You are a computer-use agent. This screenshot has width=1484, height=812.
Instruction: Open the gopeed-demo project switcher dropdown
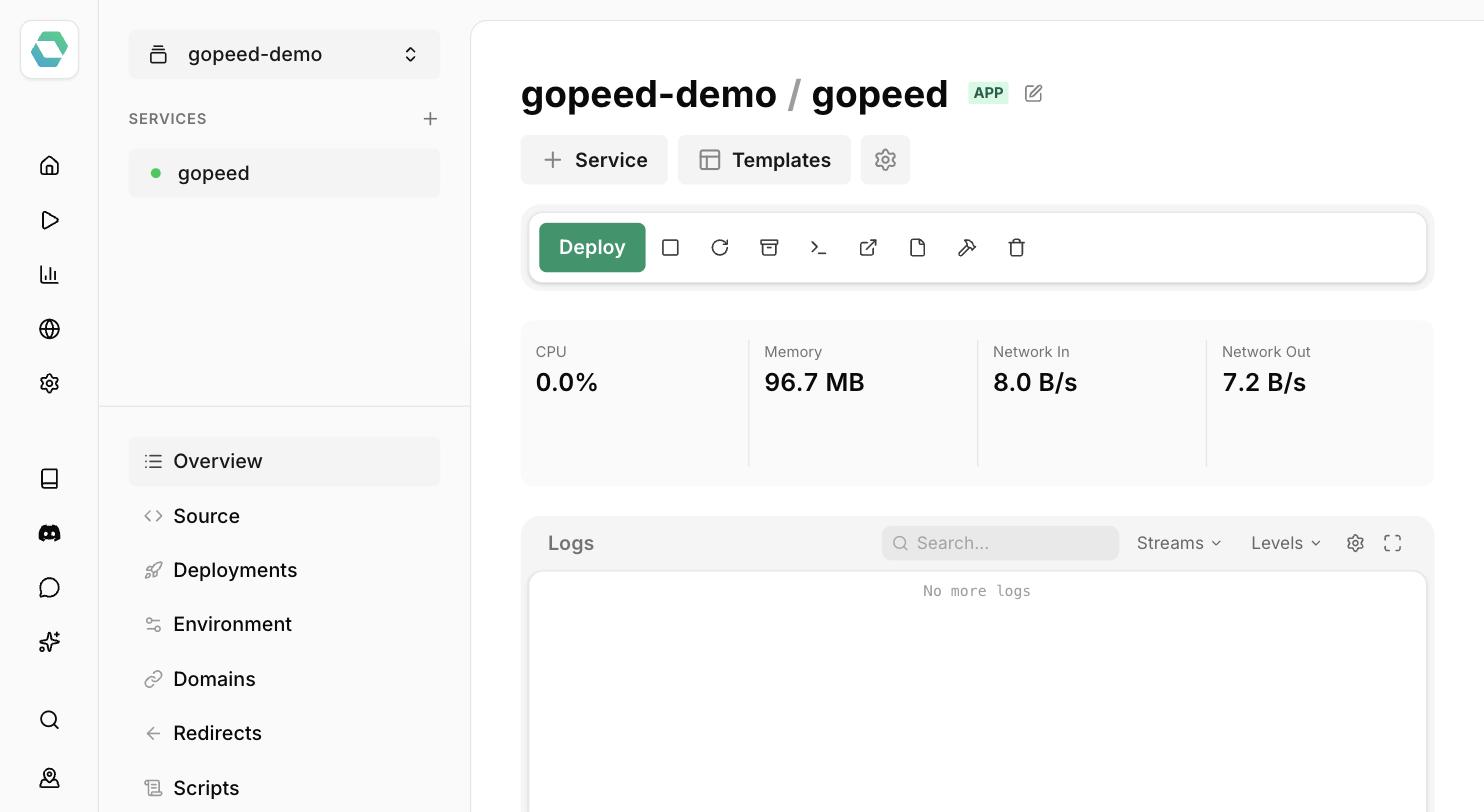click(x=284, y=54)
